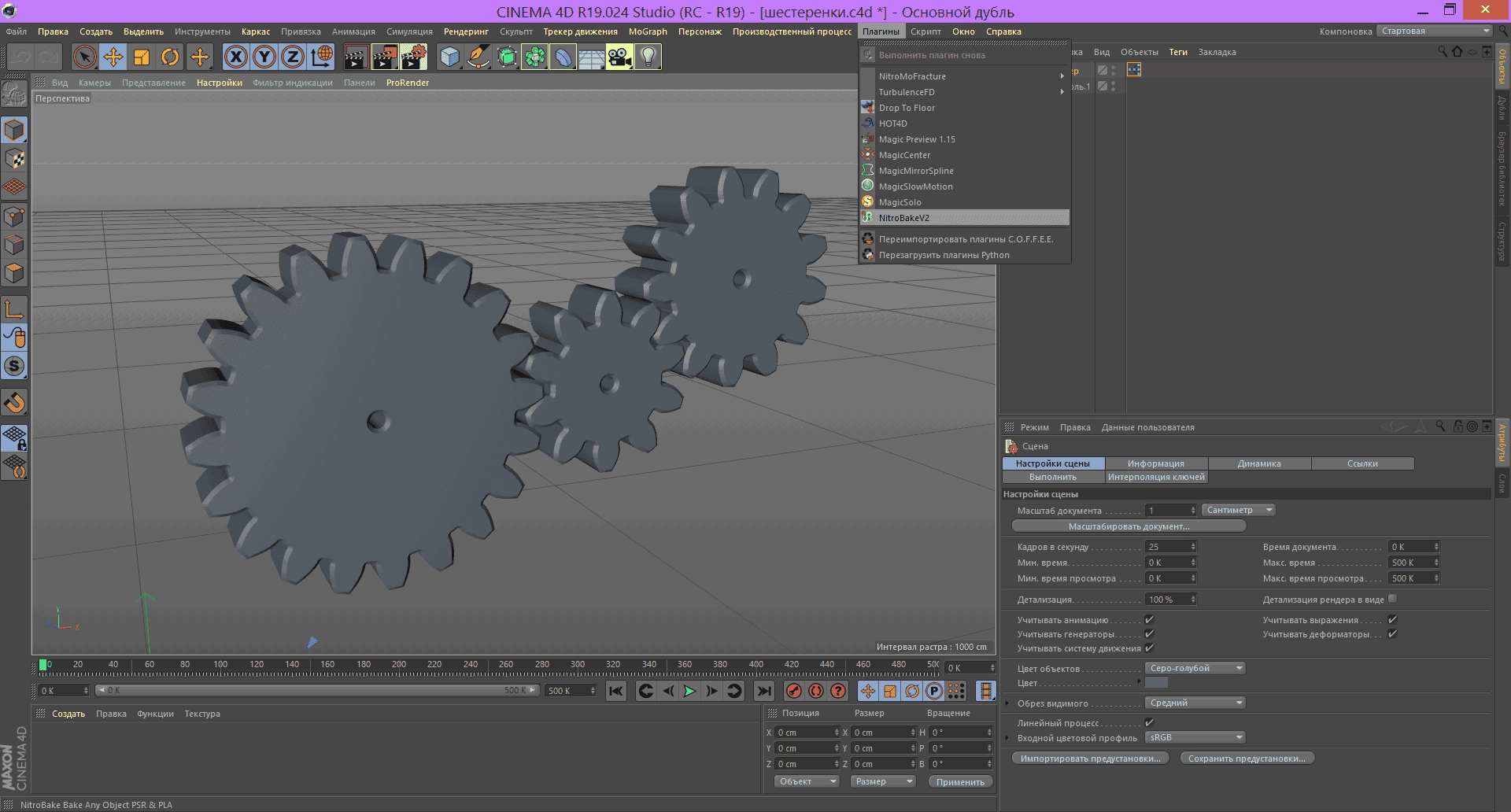The height and width of the screenshot is (812, 1511).
Task: Toggle Линейный процесс checkbox
Action: pyautogui.click(x=1149, y=722)
